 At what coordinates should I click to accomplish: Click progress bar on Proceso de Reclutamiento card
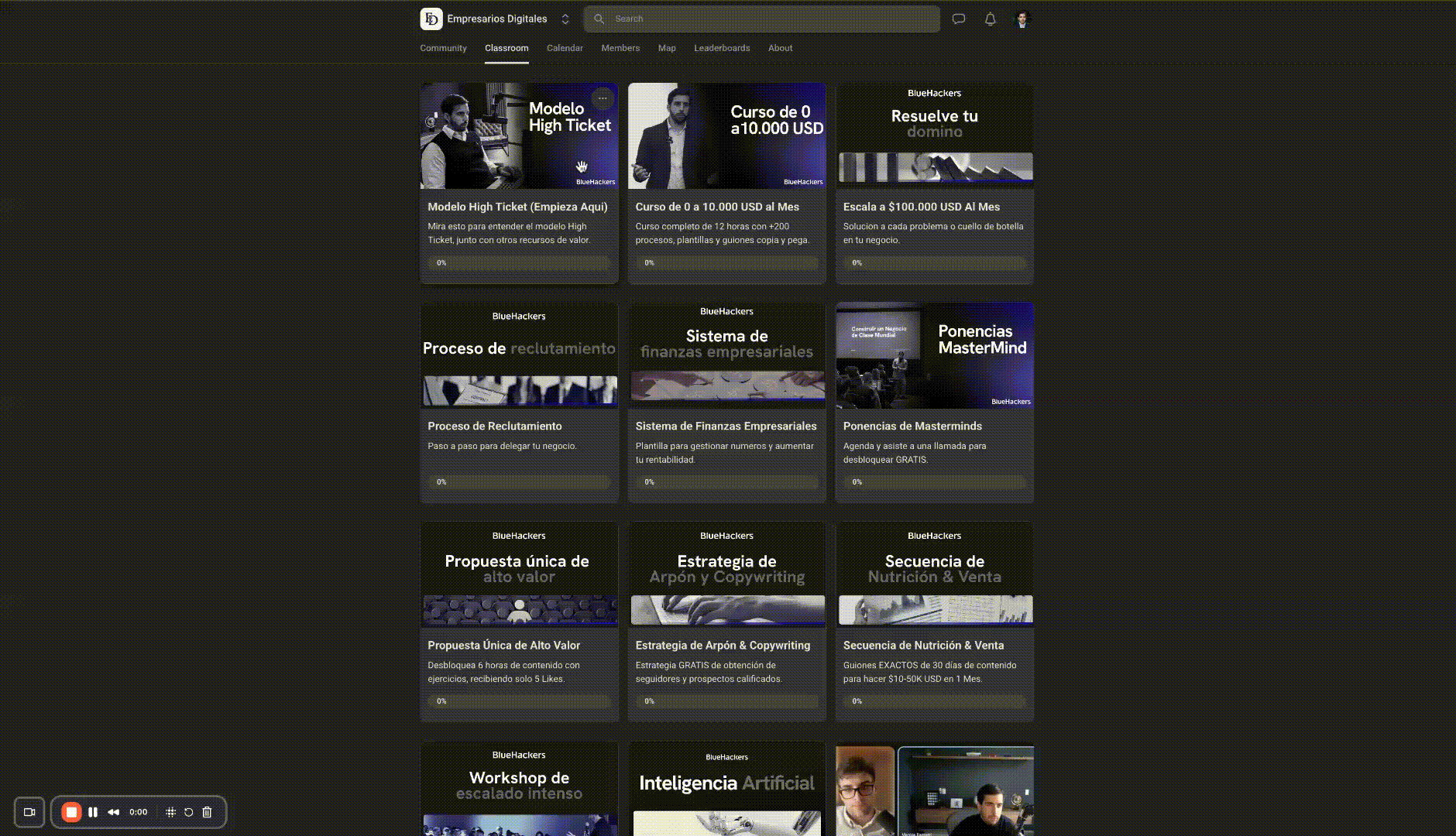[x=519, y=482]
